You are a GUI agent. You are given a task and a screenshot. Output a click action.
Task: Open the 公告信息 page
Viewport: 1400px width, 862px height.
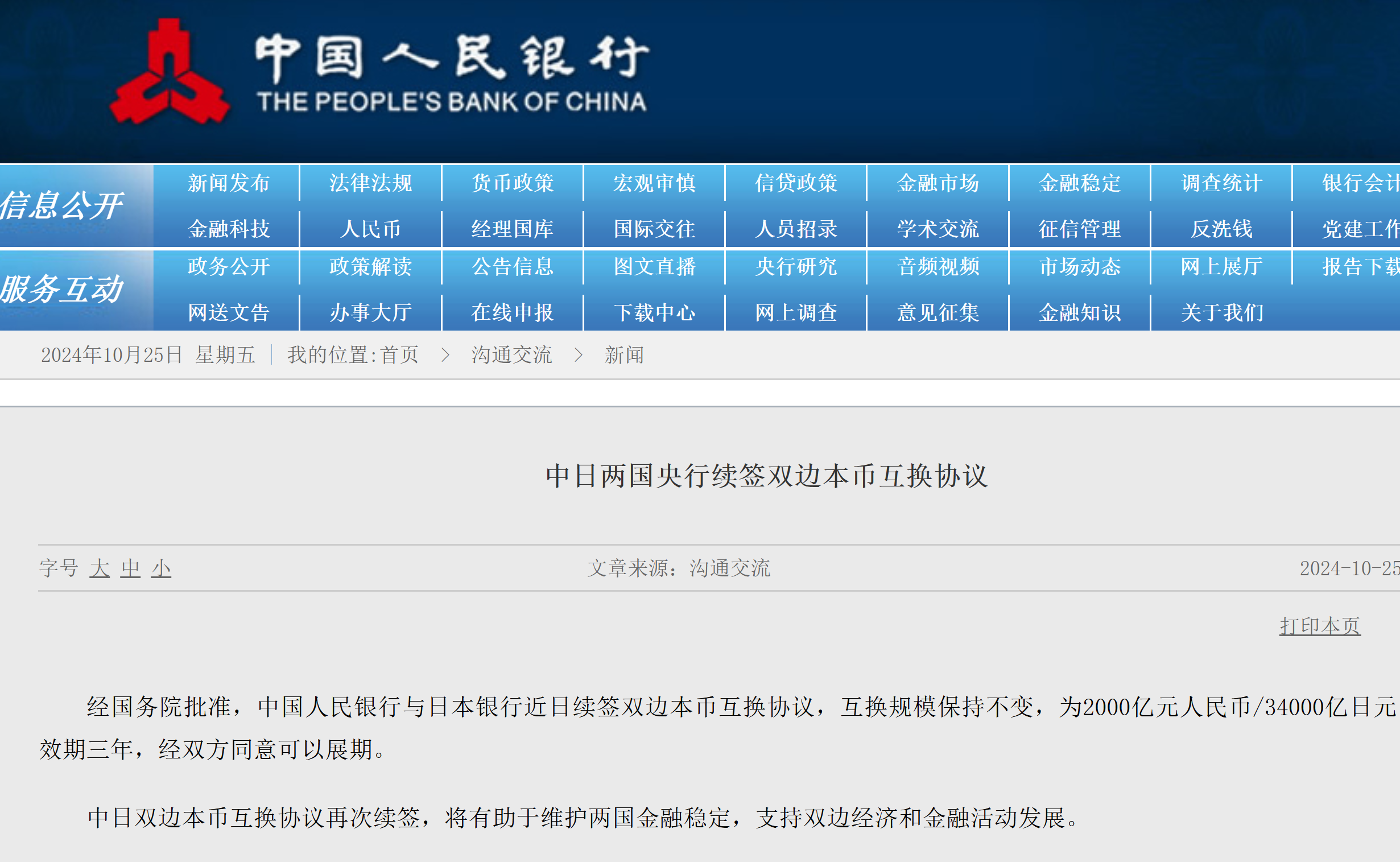pyautogui.click(x=513, y=266)
